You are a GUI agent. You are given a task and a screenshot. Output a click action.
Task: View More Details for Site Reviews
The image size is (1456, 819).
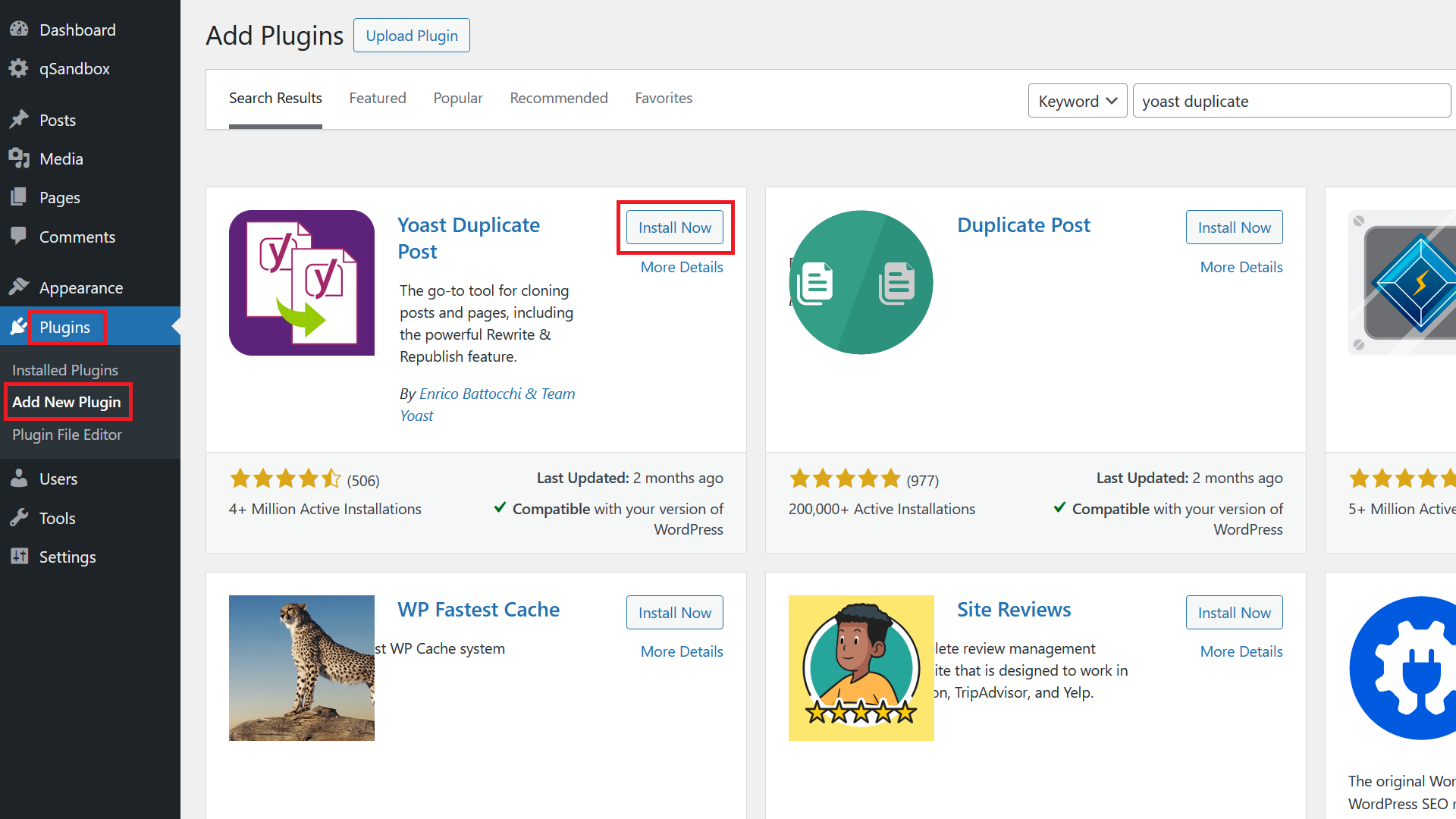pyautogui.click(x=1241, y=651)
